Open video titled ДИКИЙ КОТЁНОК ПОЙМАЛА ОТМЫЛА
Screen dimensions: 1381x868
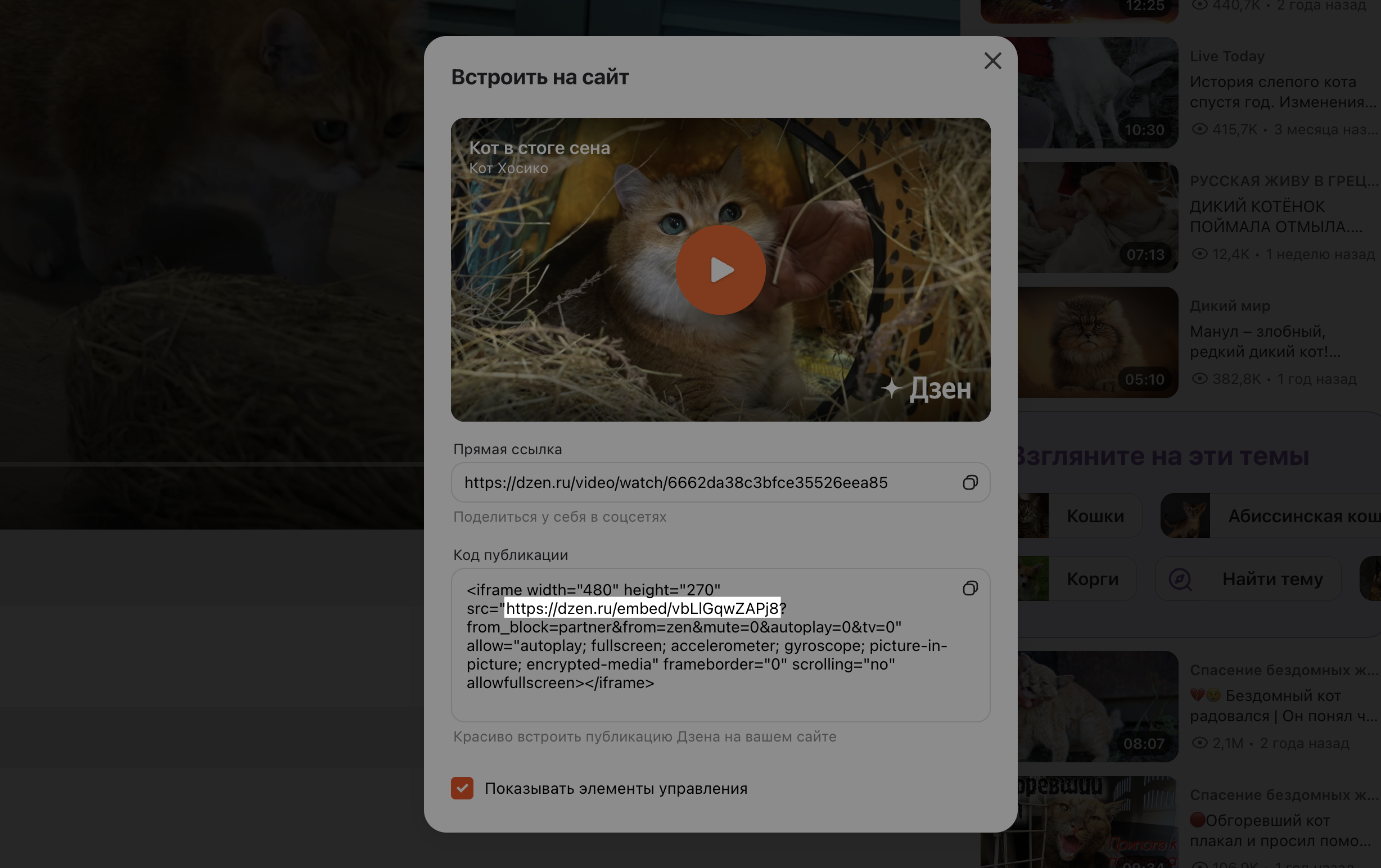coord(1275,216)
